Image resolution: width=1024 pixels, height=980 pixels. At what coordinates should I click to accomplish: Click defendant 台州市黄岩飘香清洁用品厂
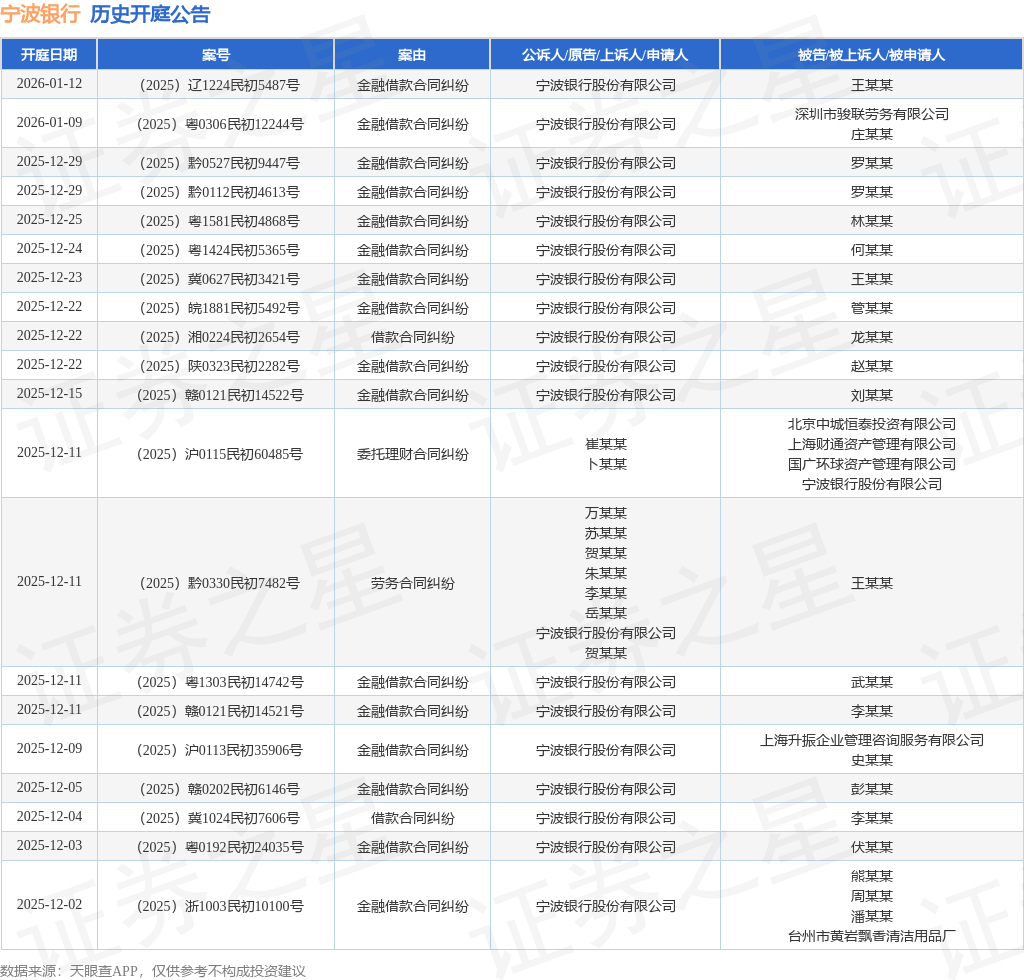[x=872, y=936]
